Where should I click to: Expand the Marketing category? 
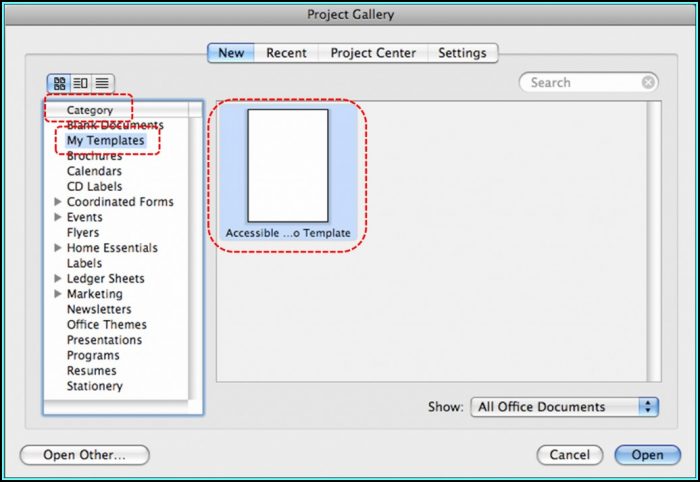click(58, 294)
